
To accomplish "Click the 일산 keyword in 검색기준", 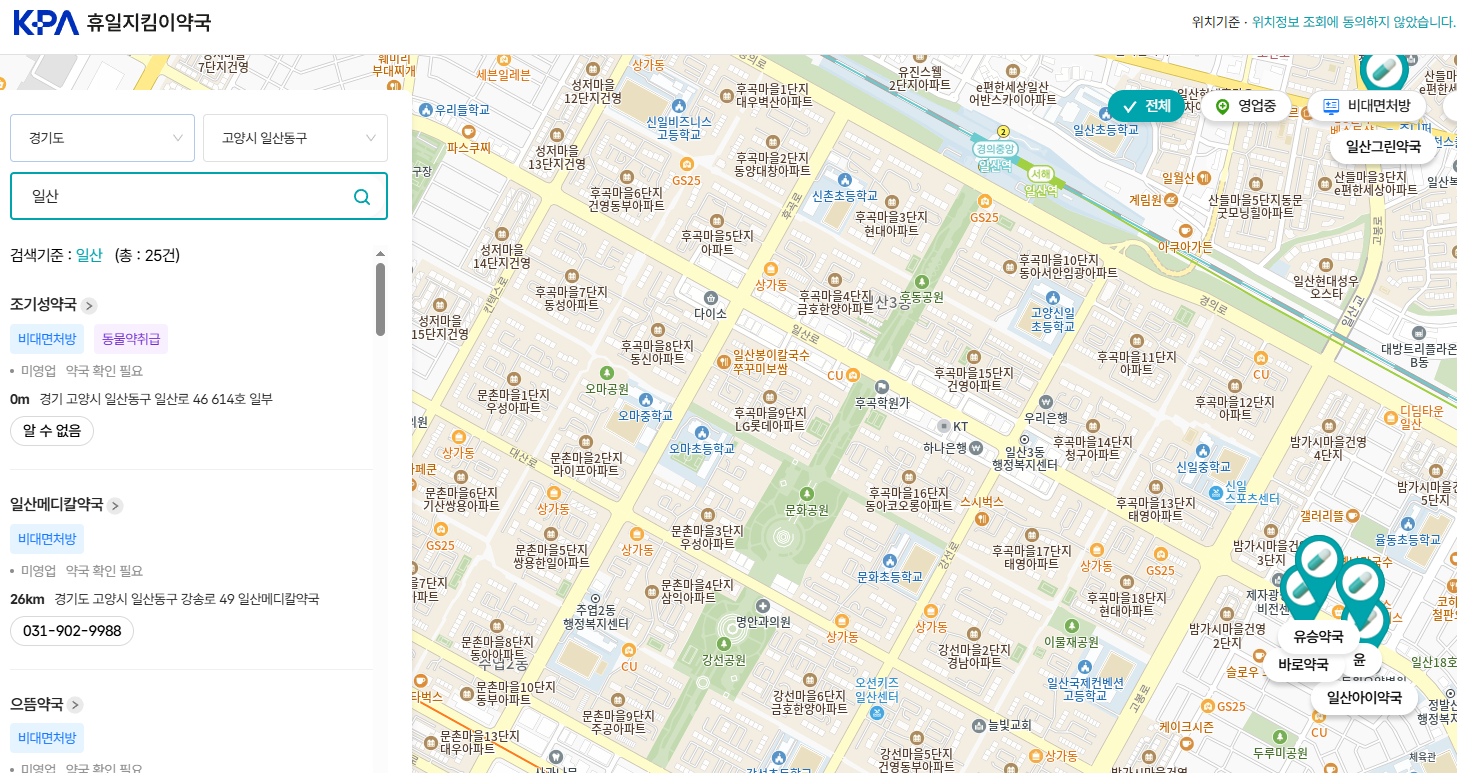I will [x=89, y=255].
